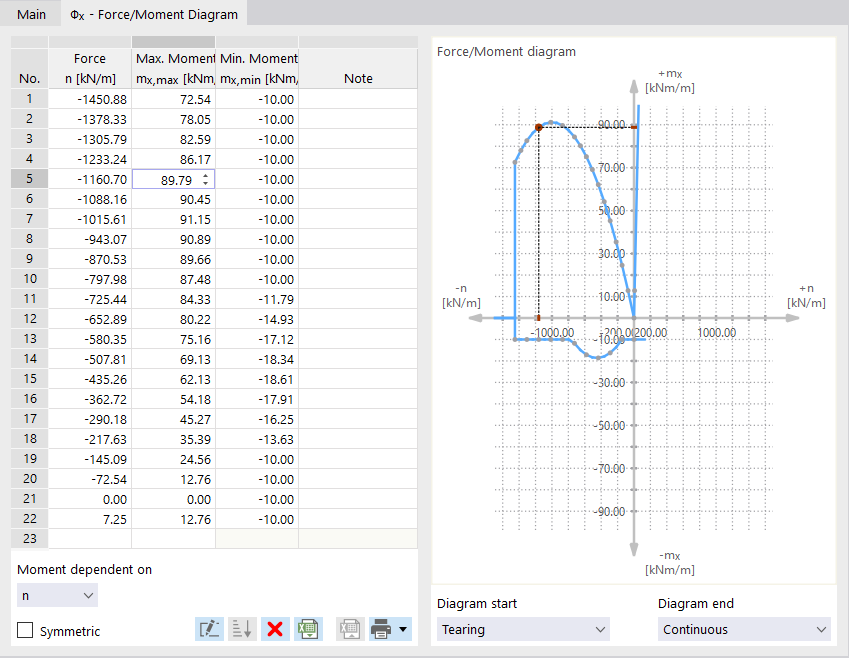Select min moment cell -14.93
The height and width of the screenshot is (658, 849).
pyautogui.click(x=257, y=320)
